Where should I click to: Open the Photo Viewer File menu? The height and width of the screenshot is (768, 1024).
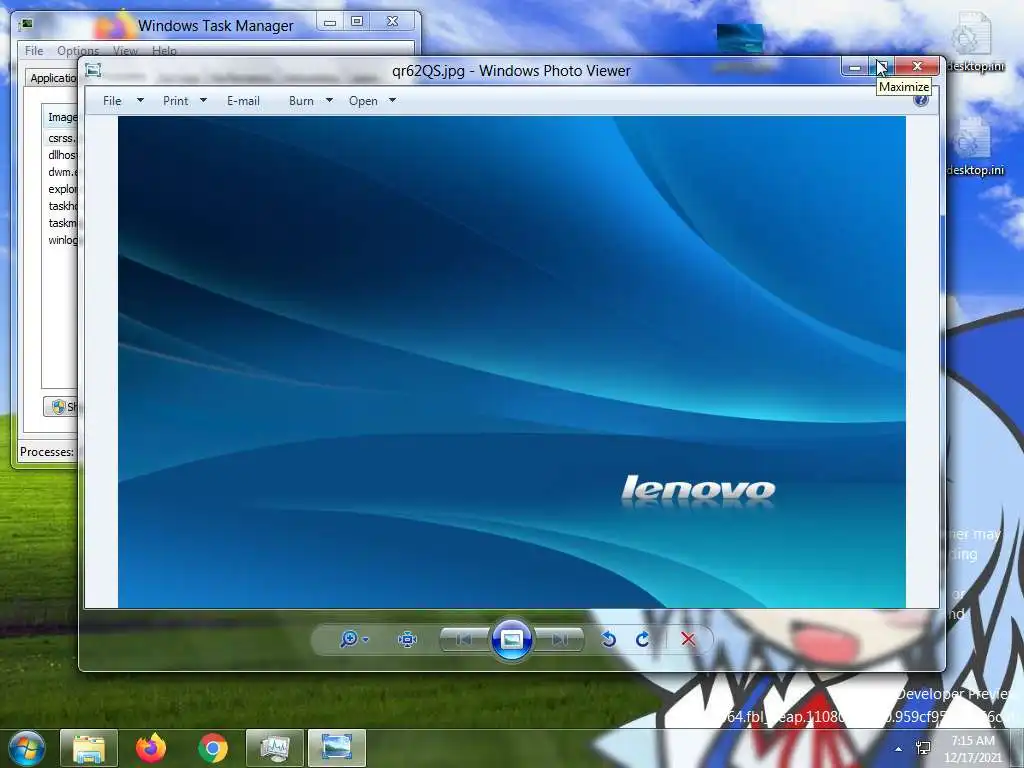pos(112,101)
